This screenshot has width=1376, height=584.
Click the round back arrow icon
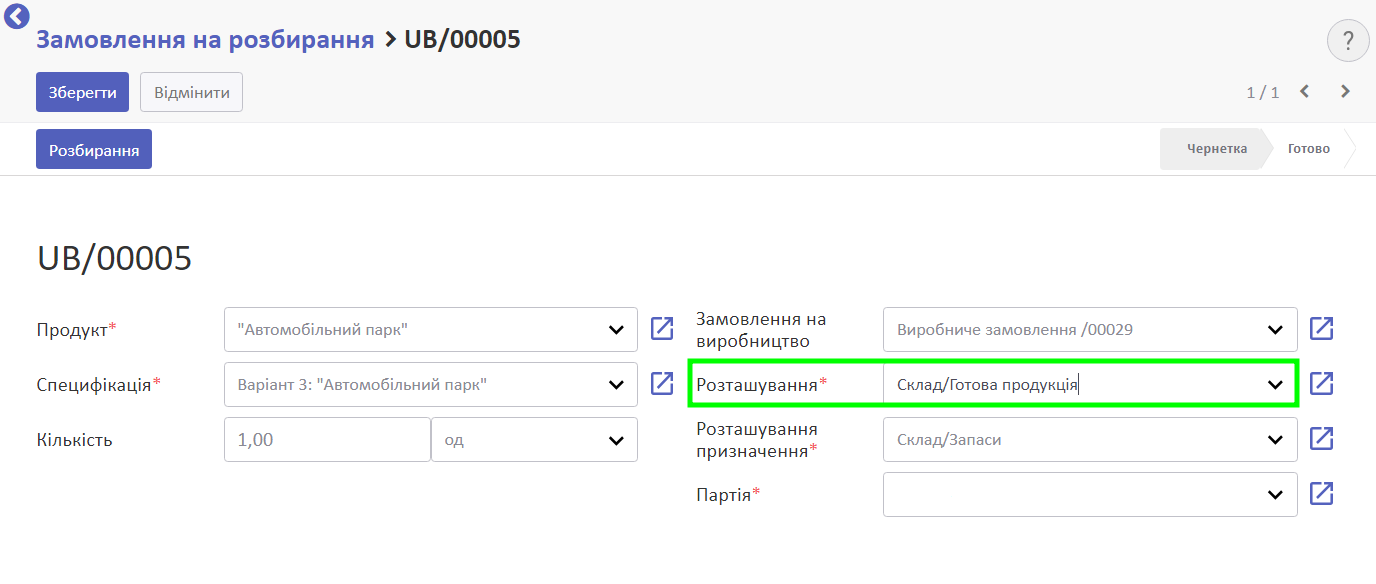point(17,16)
